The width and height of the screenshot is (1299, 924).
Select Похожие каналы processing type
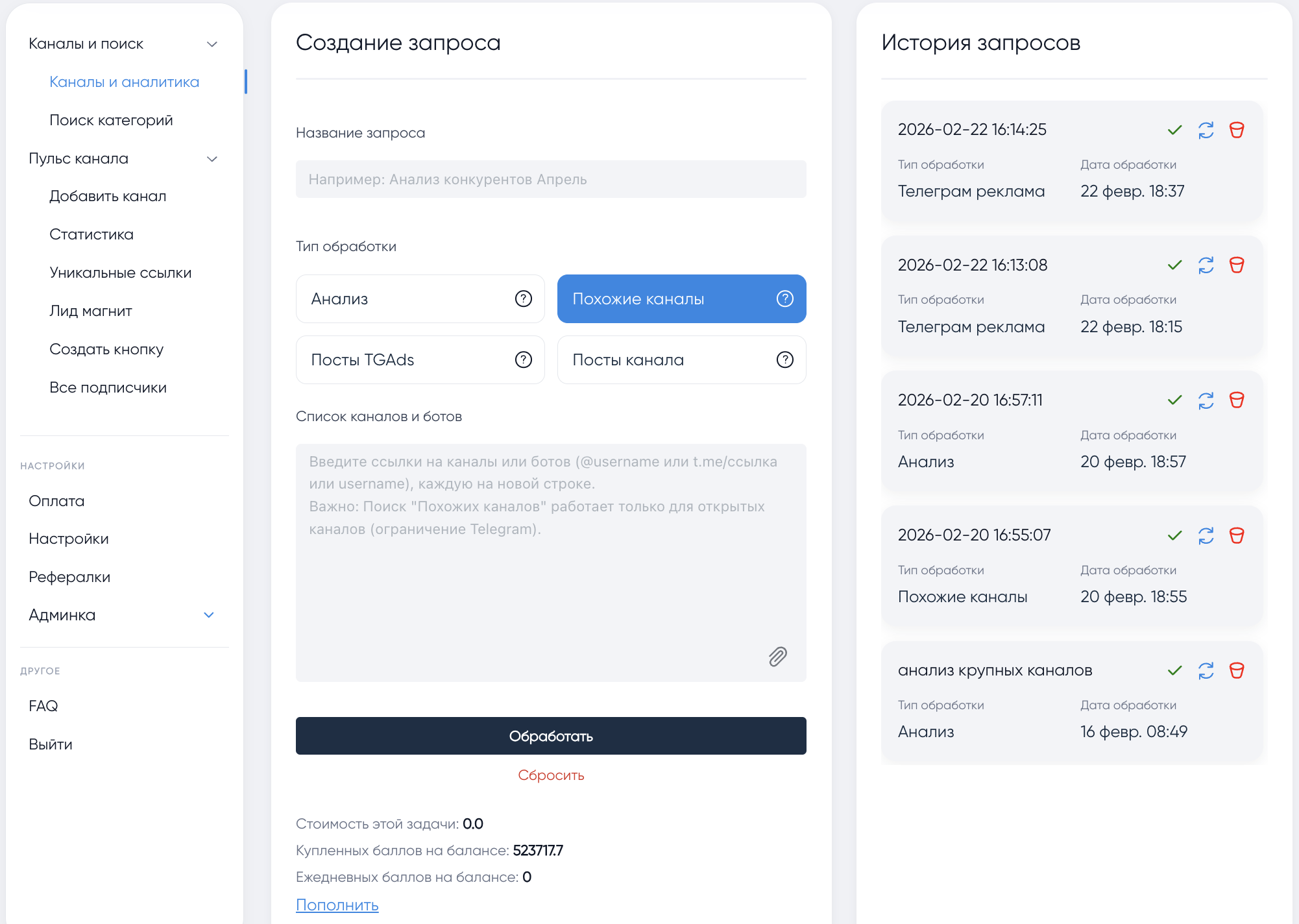(681, 298)
